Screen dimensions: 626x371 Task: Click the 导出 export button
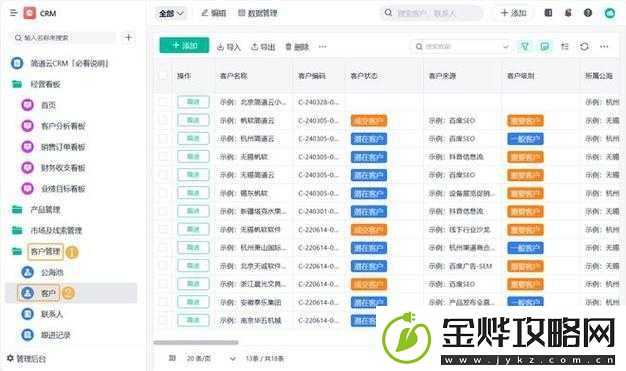tap(263, 47)
